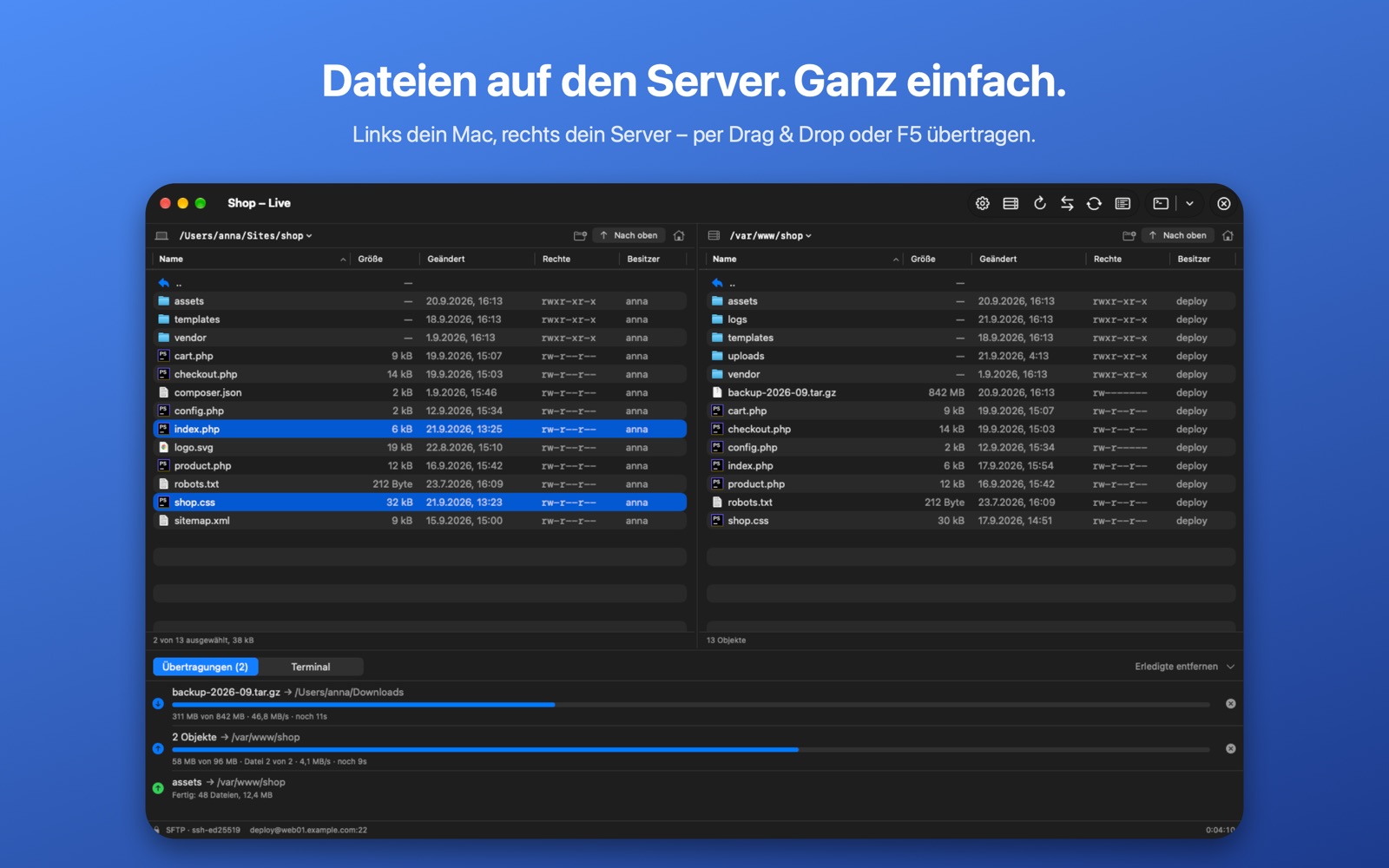The width and height of the screenshot is (1389, 868).
Task: Sort the local pane by Geändert column
Action: point(477,259)
